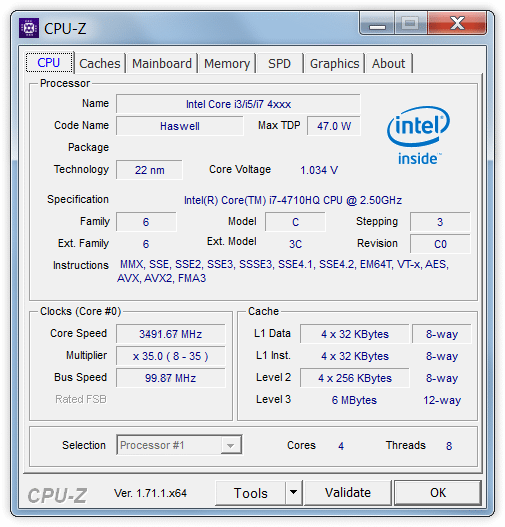
Task: Open the Mainboard tab
Action: point(162,63)
